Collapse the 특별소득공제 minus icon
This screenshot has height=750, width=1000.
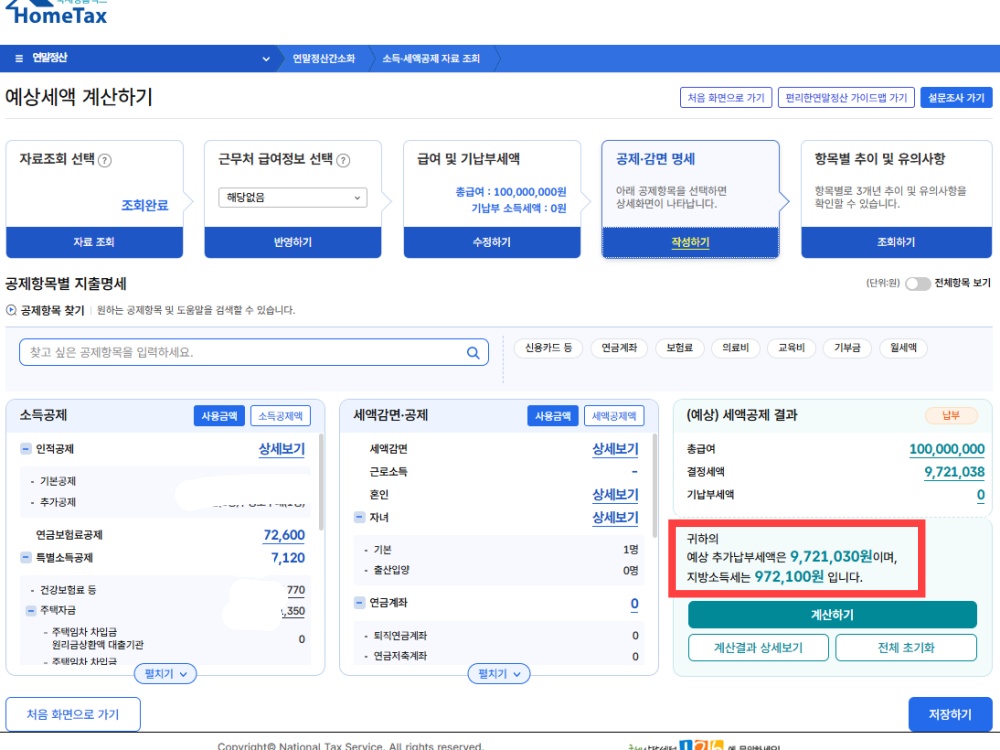click(x=26, y=557)
